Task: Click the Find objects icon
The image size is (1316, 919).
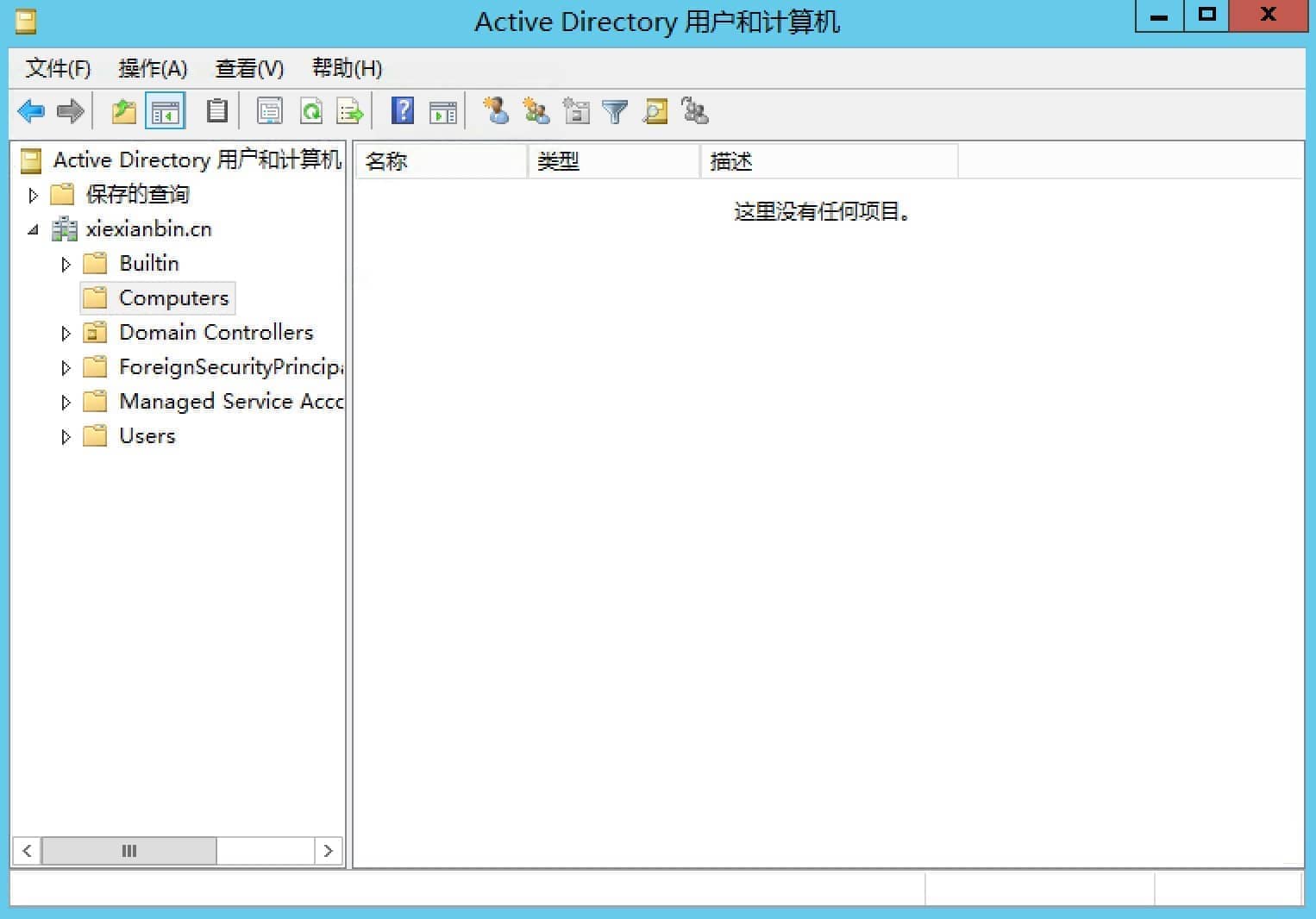Action: point(655,111)
